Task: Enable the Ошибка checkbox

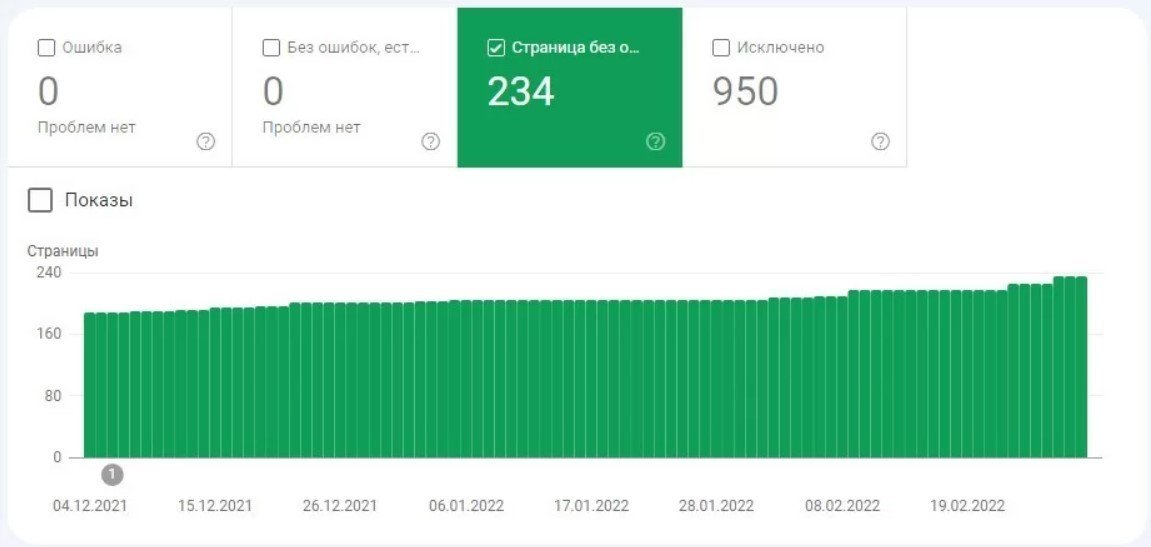Action: [46, 48]
